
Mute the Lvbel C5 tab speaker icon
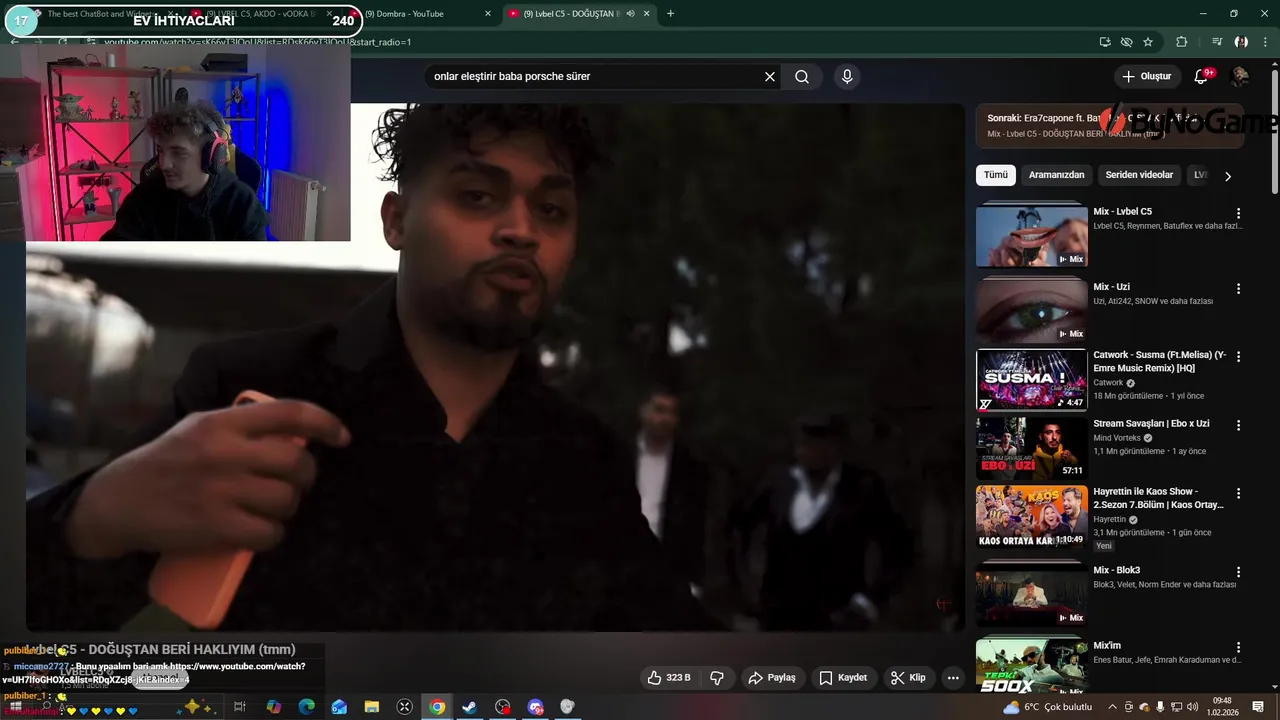pyautogui.click(x=631, y=14)
